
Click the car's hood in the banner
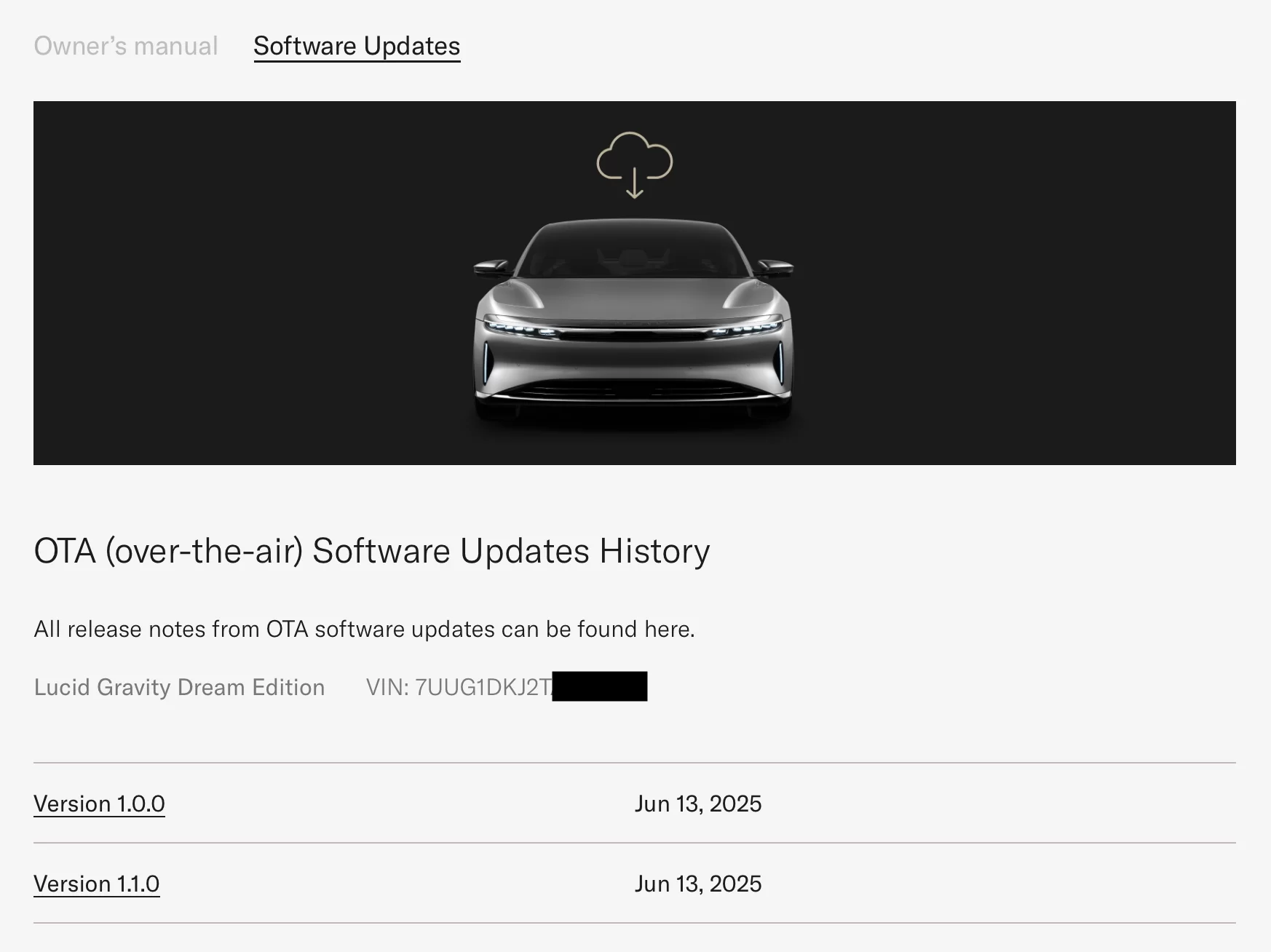(633, 298)
